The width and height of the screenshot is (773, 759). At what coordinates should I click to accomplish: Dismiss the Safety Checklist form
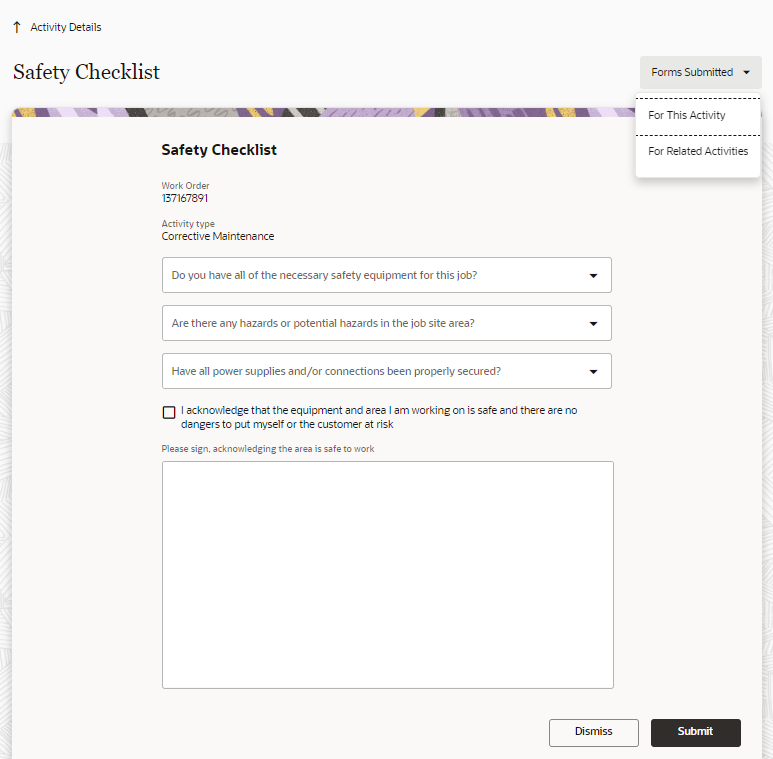click(x=594, y=732)
